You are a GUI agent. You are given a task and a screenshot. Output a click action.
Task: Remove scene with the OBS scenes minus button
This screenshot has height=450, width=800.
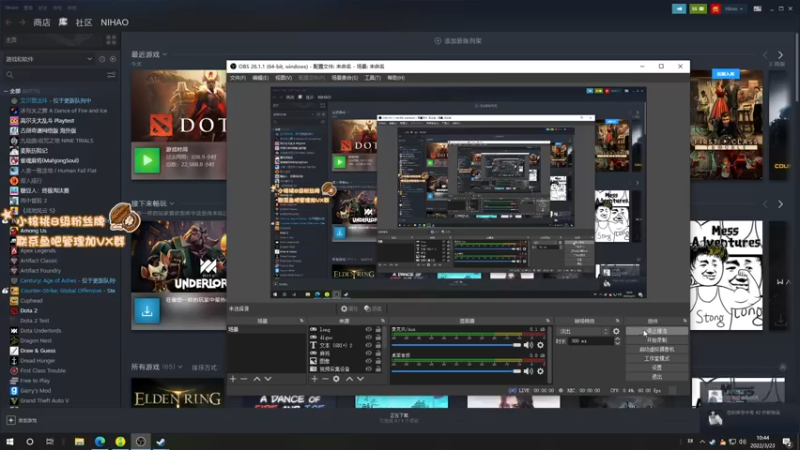pyautogui.click(x=244, y=379)
